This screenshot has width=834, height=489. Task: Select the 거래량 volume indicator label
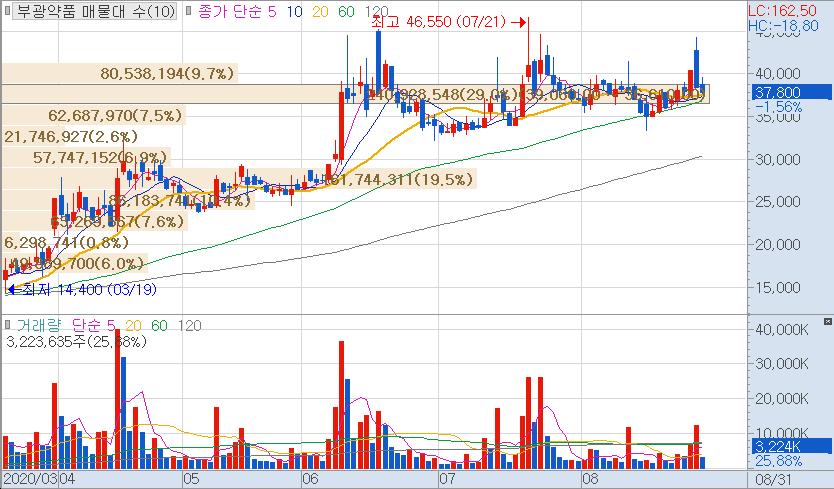click(x=38, y=325)
